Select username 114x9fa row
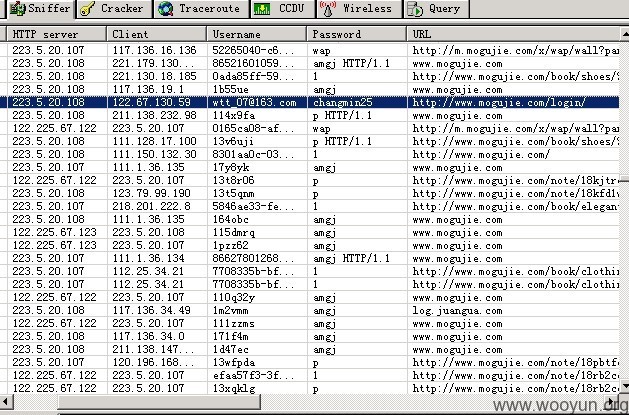Image resolution: width=629 pixels, height=415 pixels. (309, 115)
